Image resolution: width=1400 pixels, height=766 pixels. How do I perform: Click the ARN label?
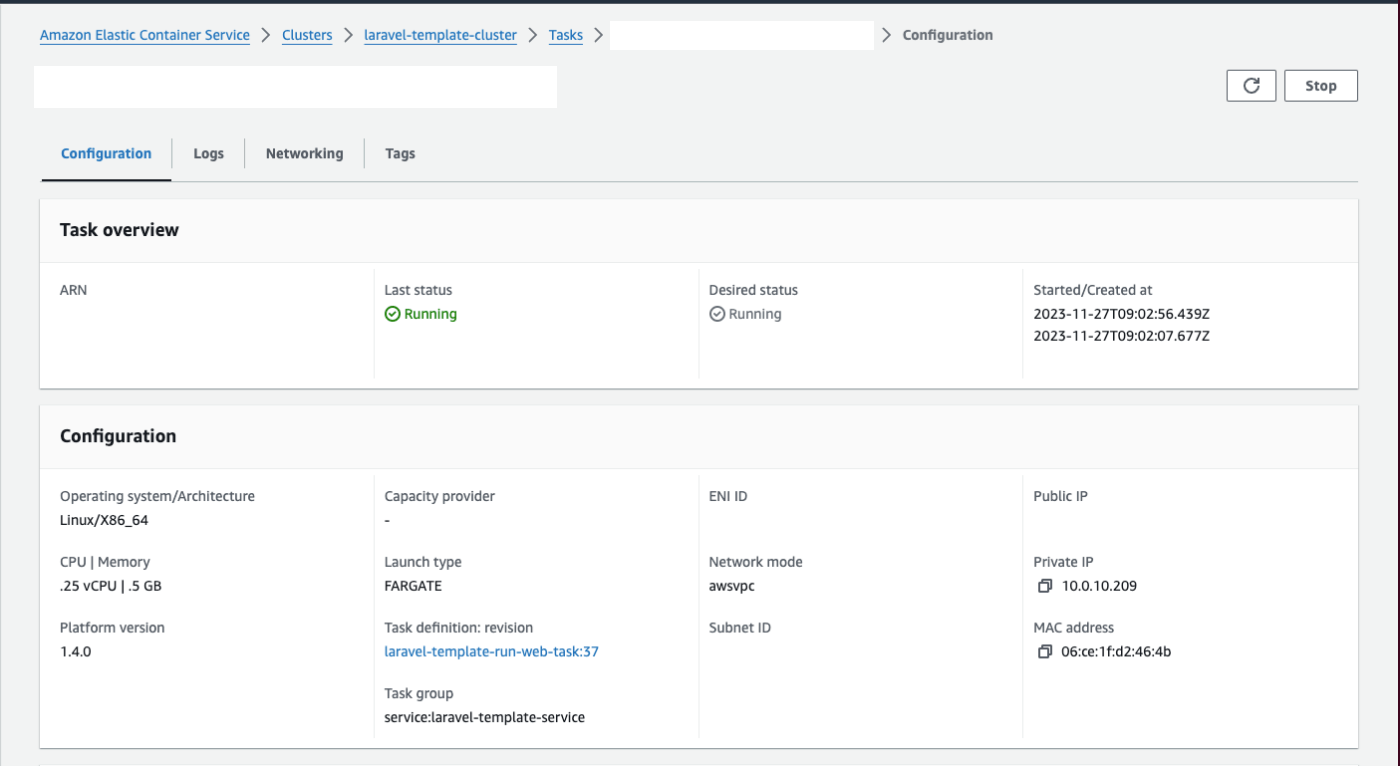tap(74, 290)
